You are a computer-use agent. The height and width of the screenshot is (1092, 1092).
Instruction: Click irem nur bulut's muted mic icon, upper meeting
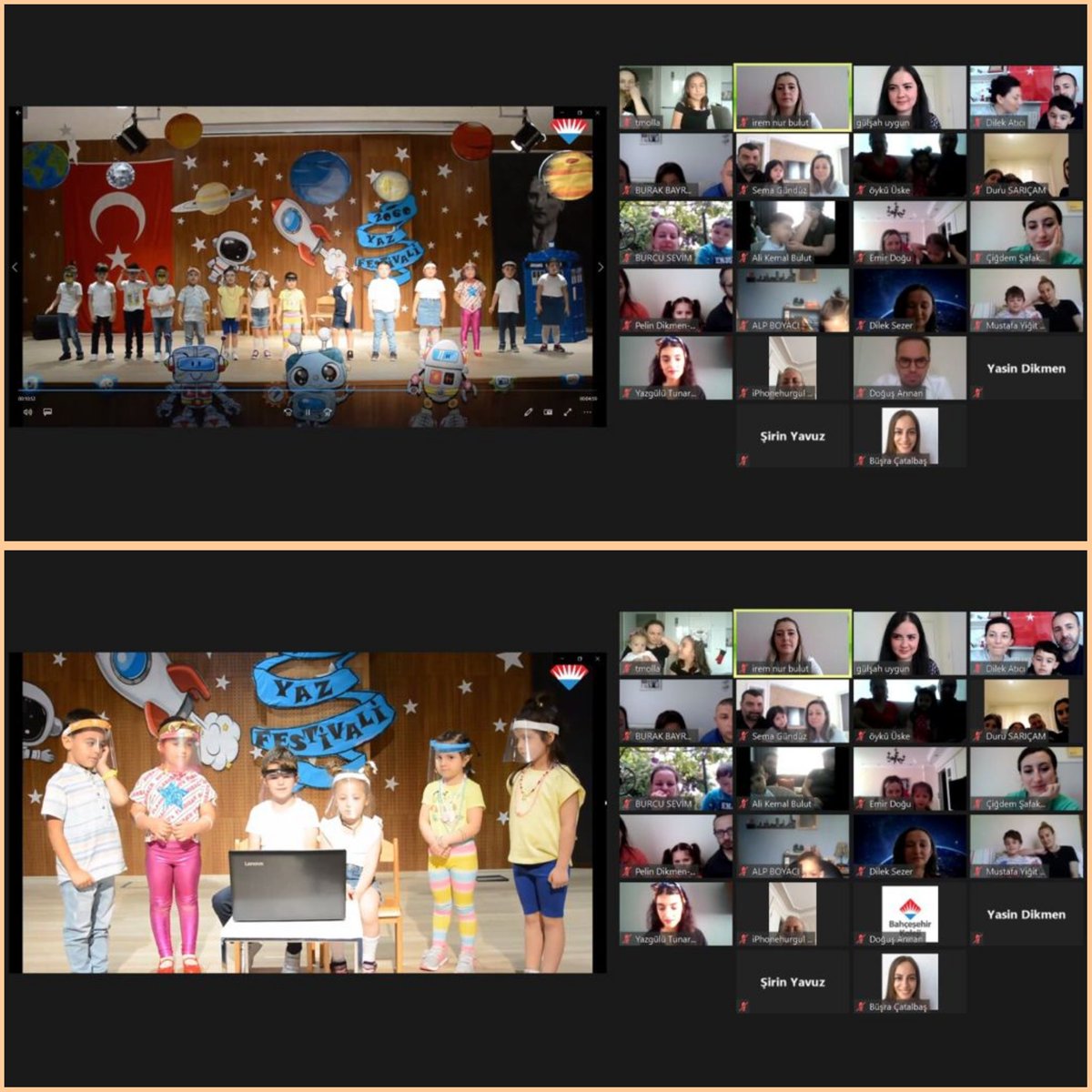(743, 123)
